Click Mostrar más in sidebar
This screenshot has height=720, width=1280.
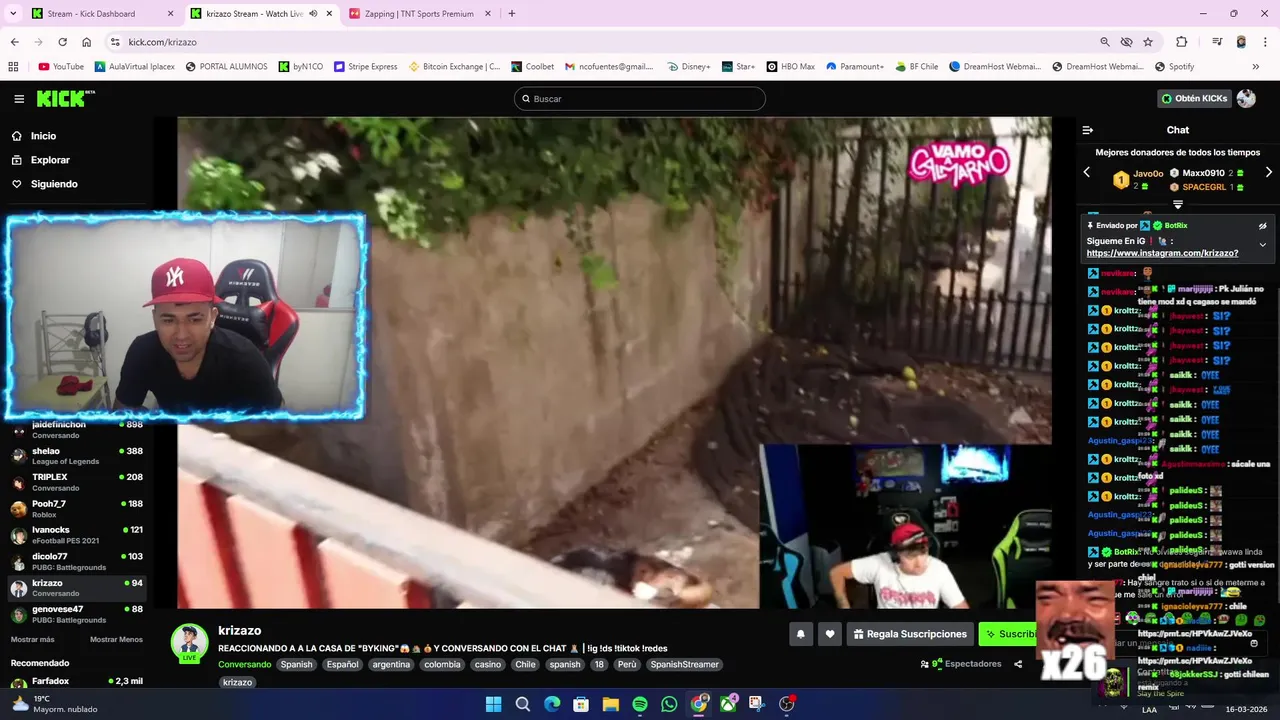coord(33,640)
